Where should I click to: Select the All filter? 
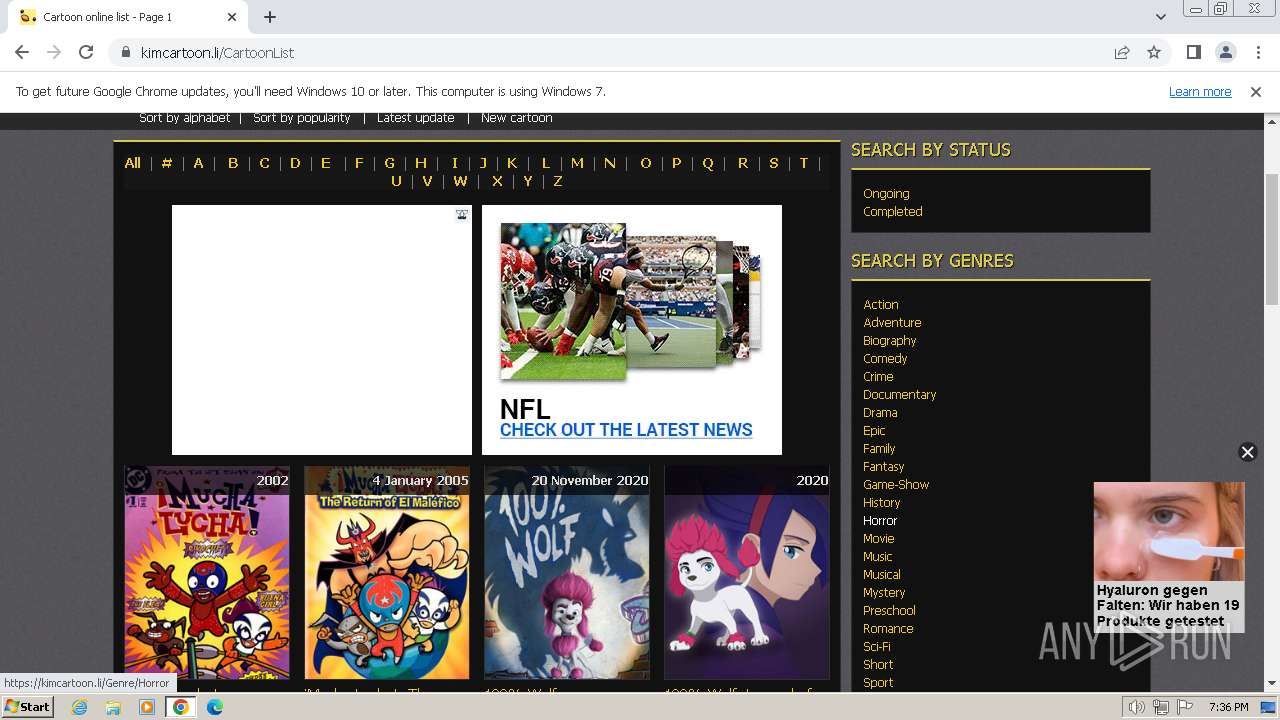132,163
